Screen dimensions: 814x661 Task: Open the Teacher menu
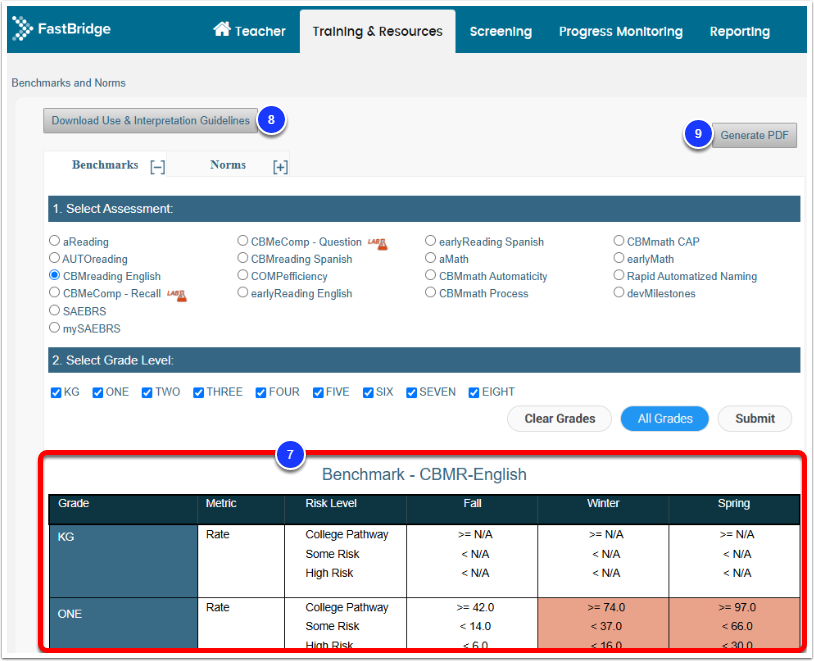click(250, 31)
